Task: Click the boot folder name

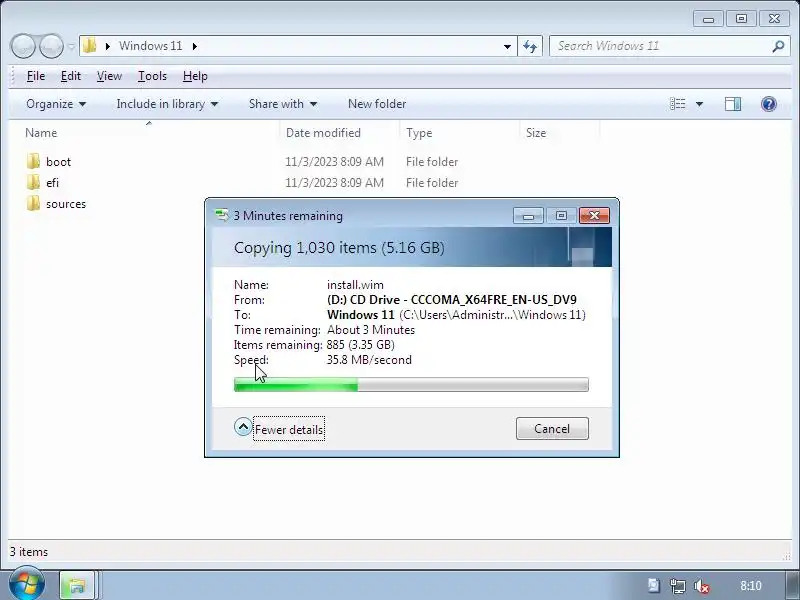Action: tap(58, 162)
